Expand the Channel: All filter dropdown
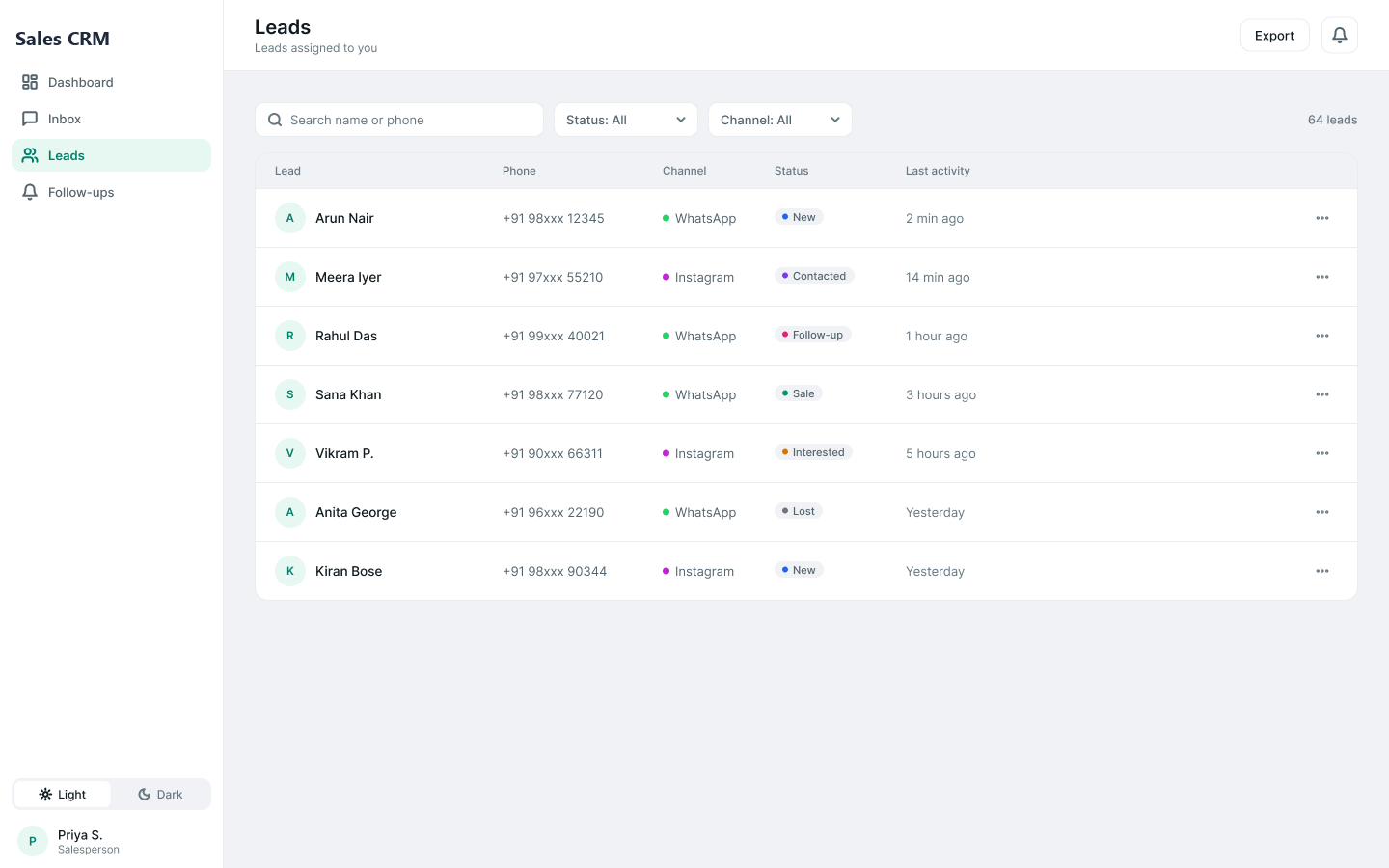 780,120
